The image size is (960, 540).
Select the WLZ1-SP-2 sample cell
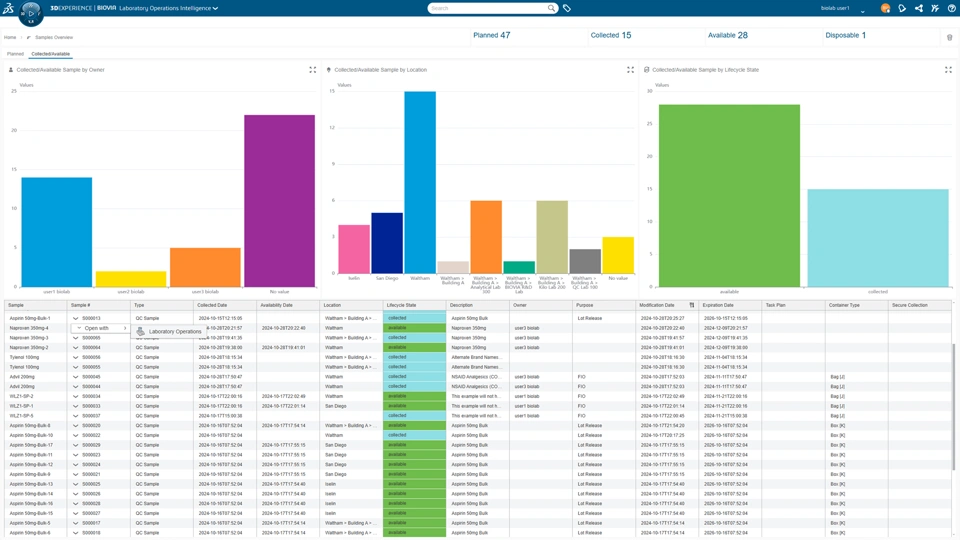click(x=36, y=396)
